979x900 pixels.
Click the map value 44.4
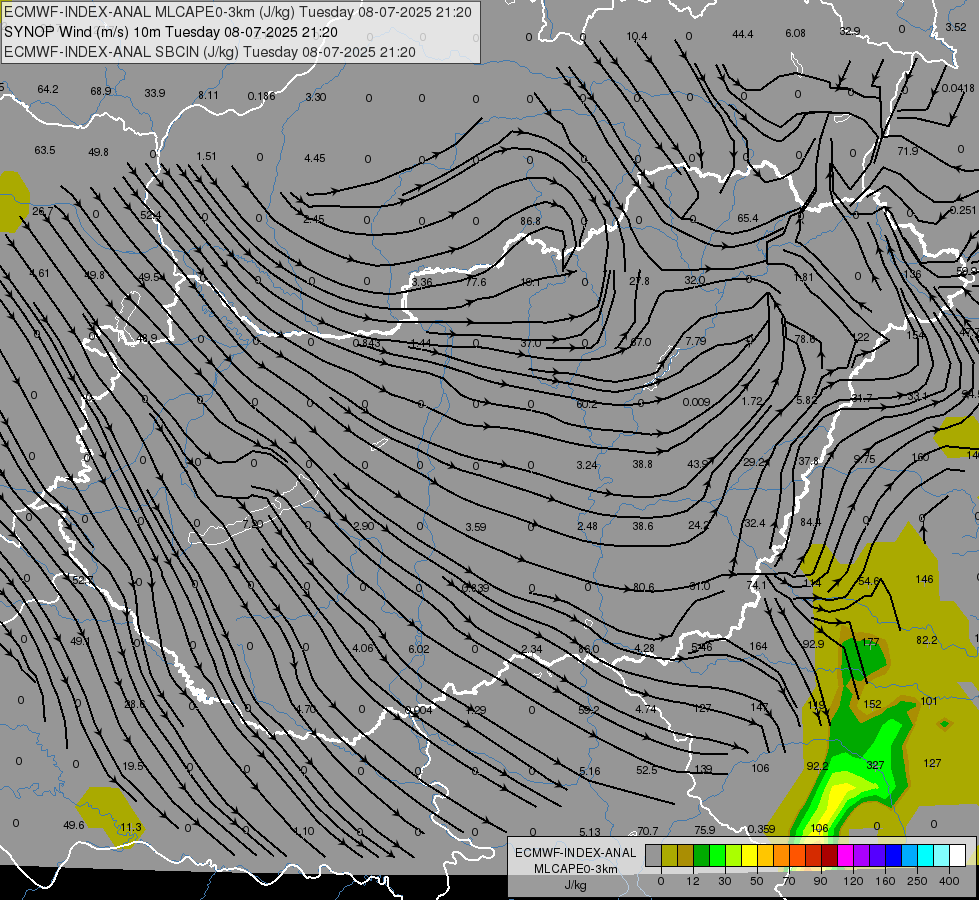[742, 34]
